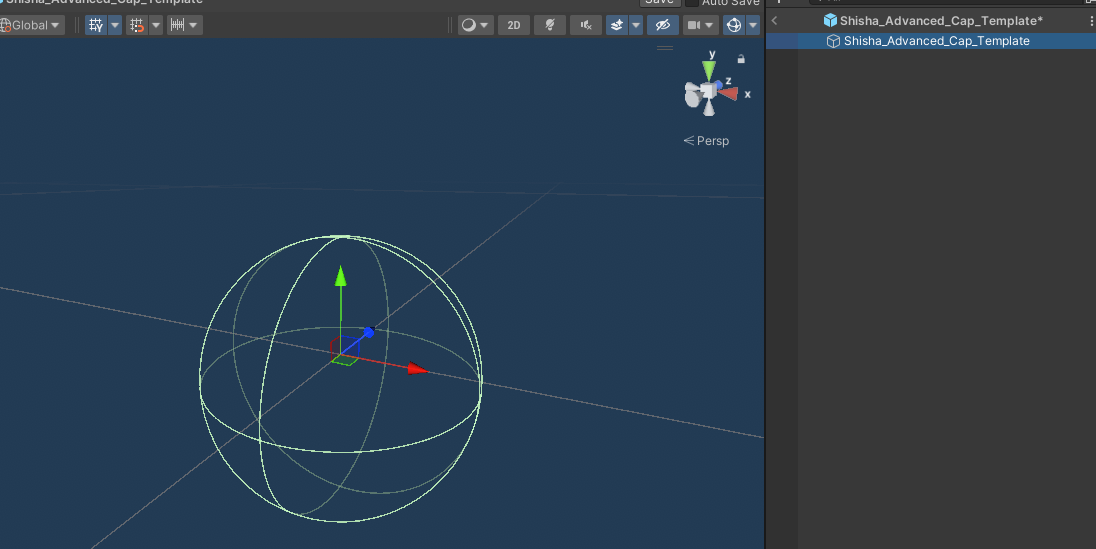Viewport: 1096px width, 549px height.
Task: Select Shisha_Advanced_Cap_Template object row in hierarchy
Action: click(x=931, y=41)
